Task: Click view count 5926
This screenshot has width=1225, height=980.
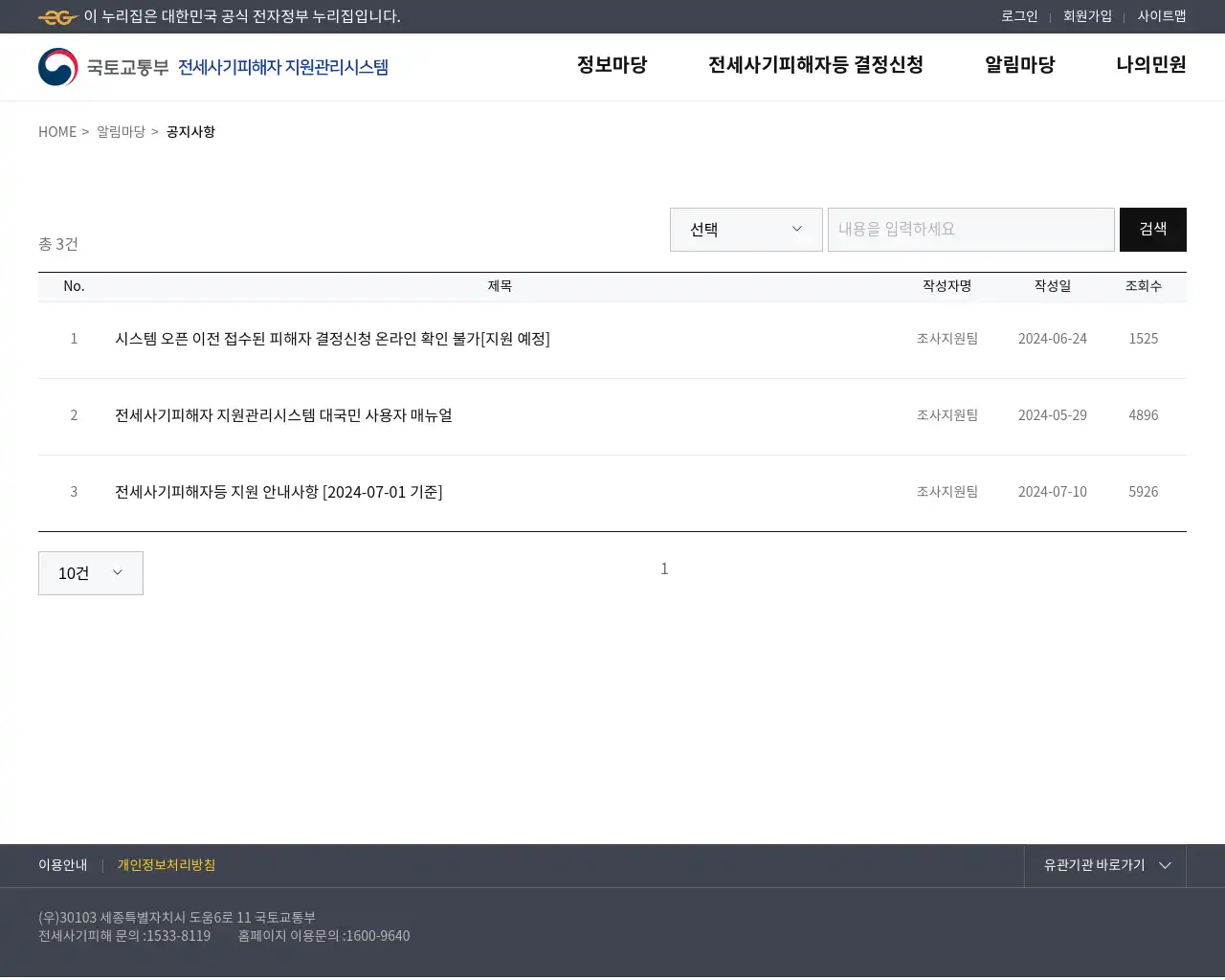Action: [1144, 492]
